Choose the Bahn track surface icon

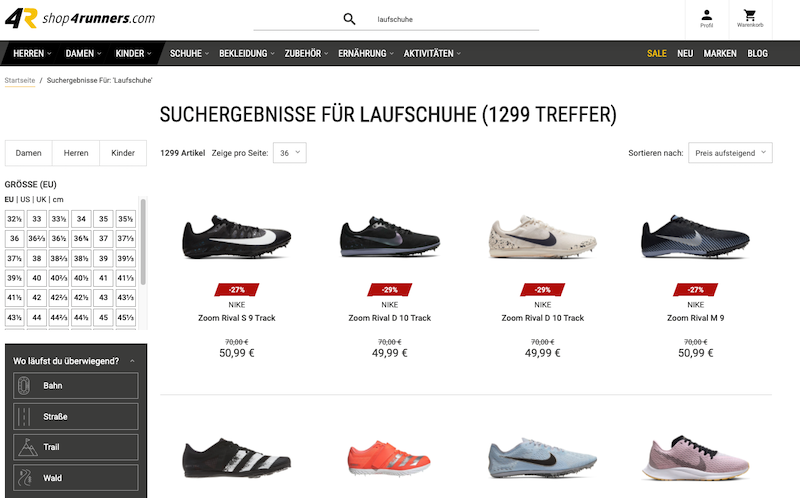pos(24,386)
